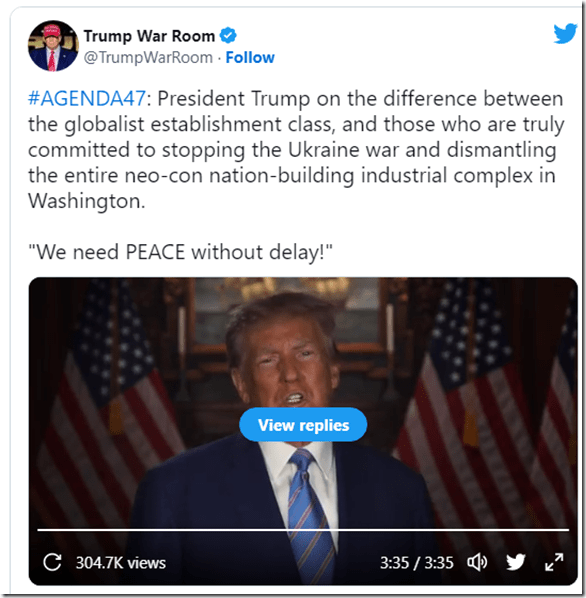Click the end of the video progress line
Screen dimensions: 586x598
[567, 530]
